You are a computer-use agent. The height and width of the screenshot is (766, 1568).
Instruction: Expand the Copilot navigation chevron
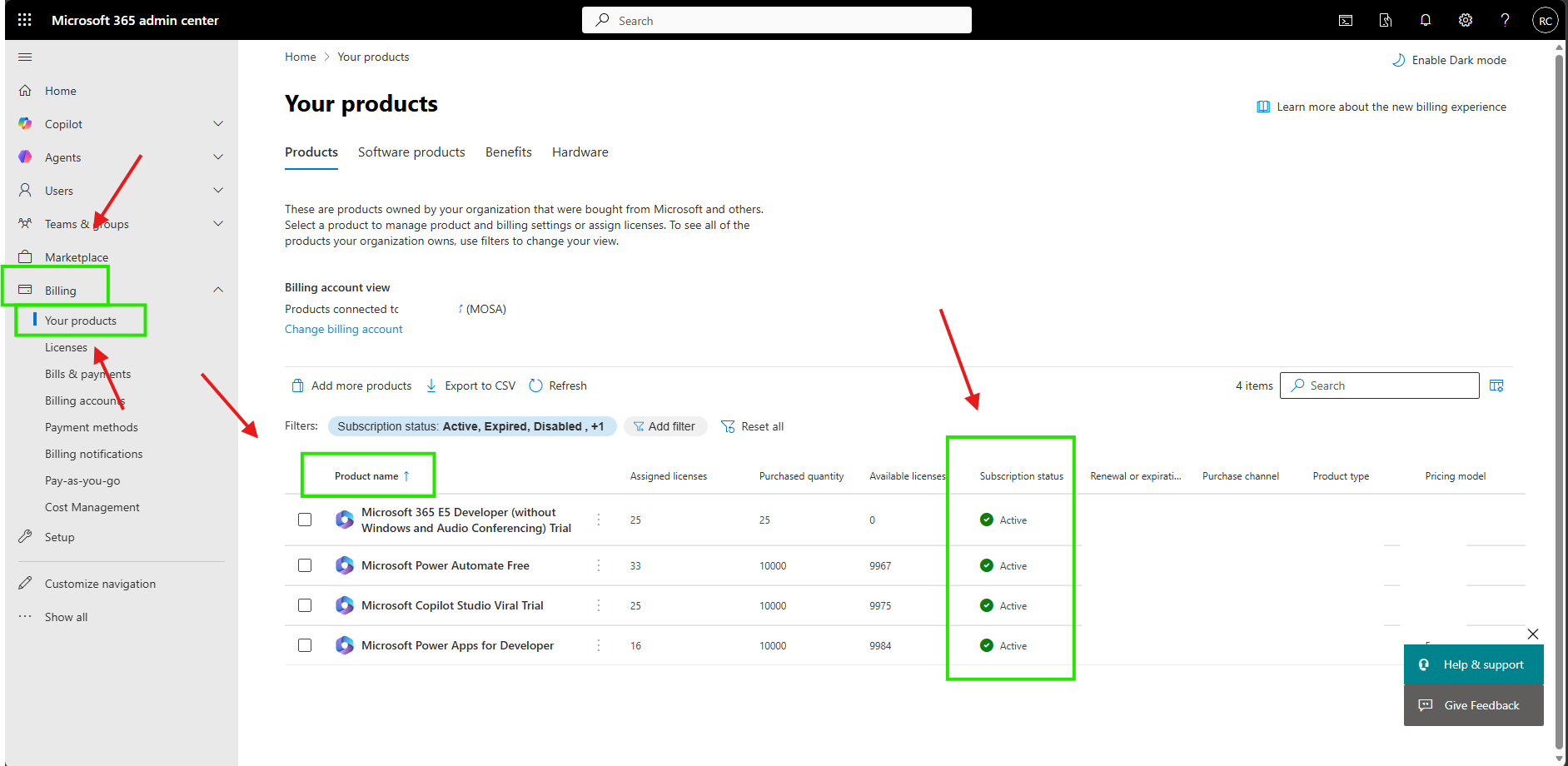tap(218, 123)
